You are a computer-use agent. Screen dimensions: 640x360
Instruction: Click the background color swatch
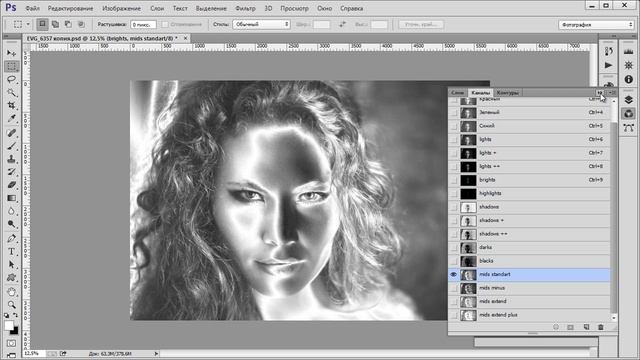pos(15,331)
